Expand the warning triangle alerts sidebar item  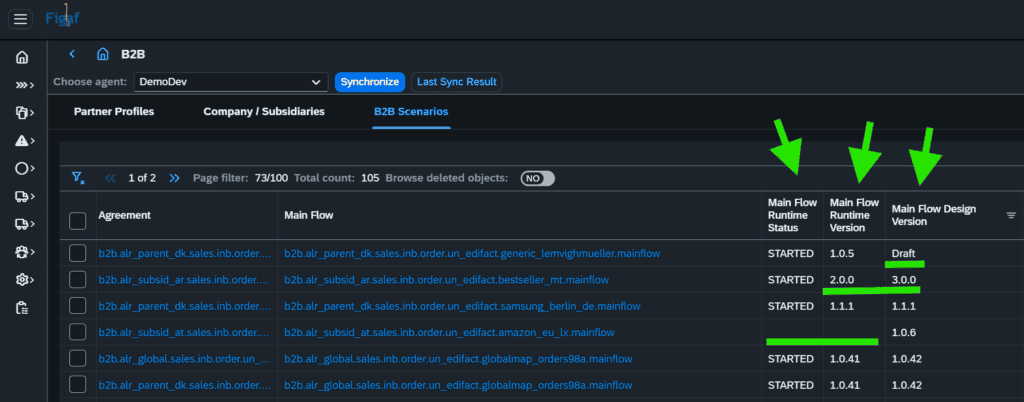click(25, 140)
